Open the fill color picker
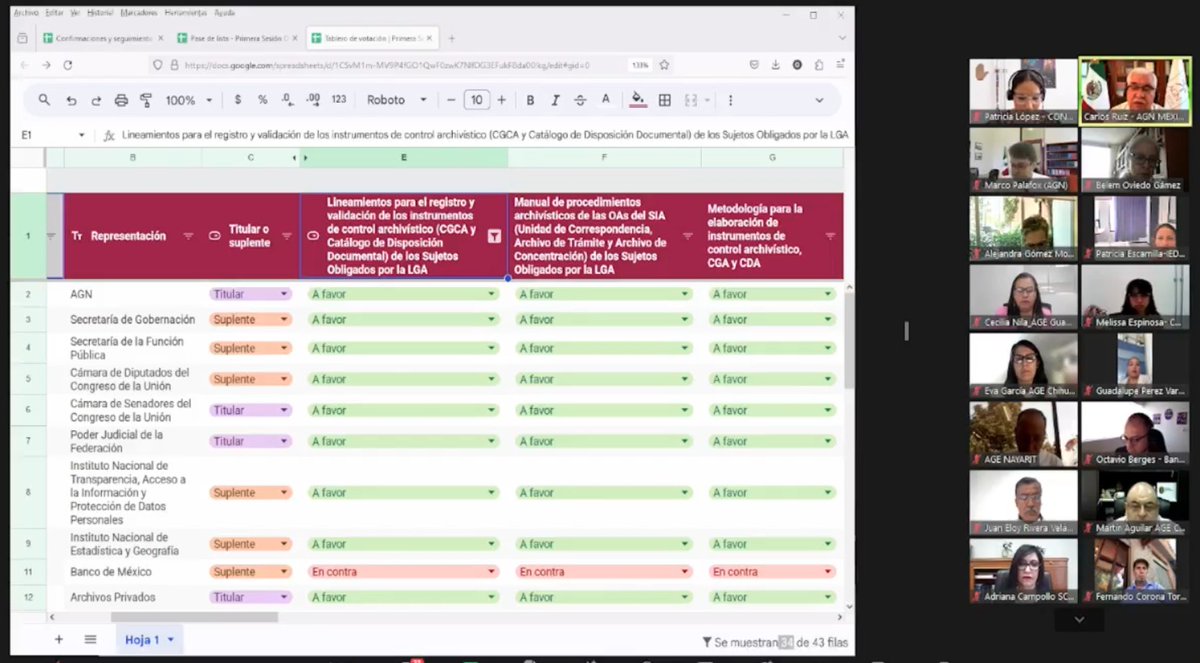 pos(638,100)
